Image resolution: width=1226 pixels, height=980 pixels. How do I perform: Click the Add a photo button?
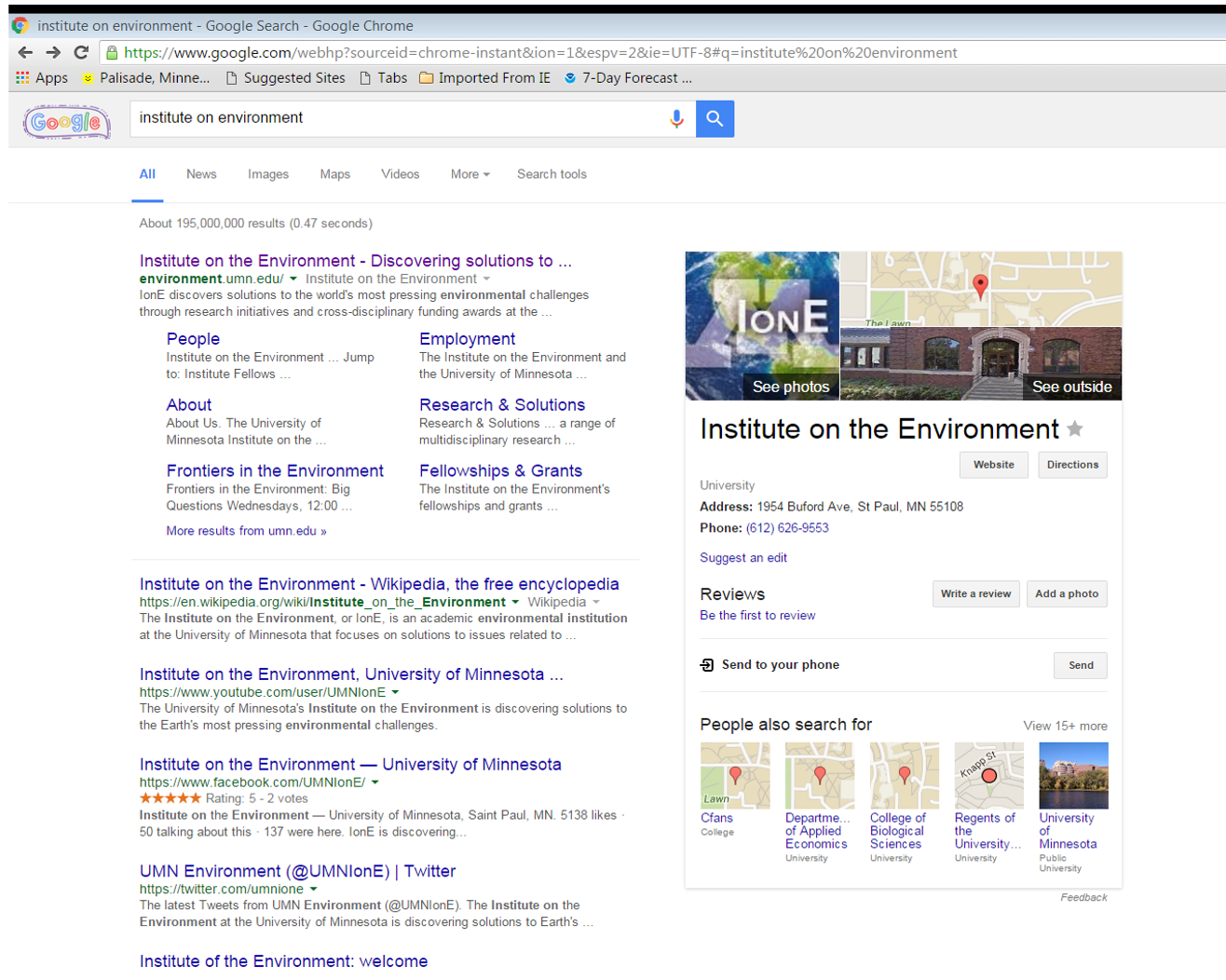point(1067,594)
